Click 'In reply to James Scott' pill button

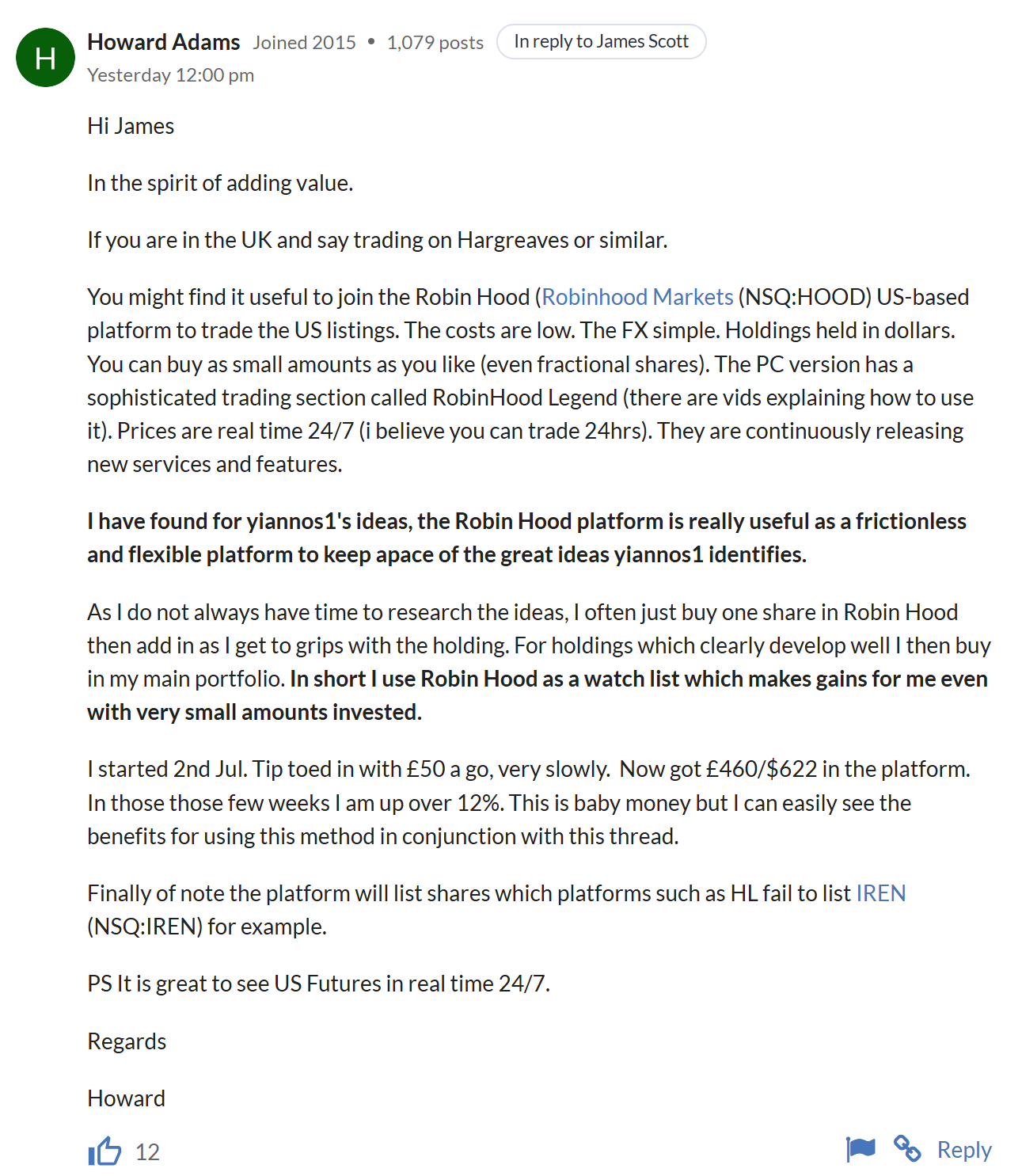click(x=602, y=42)
